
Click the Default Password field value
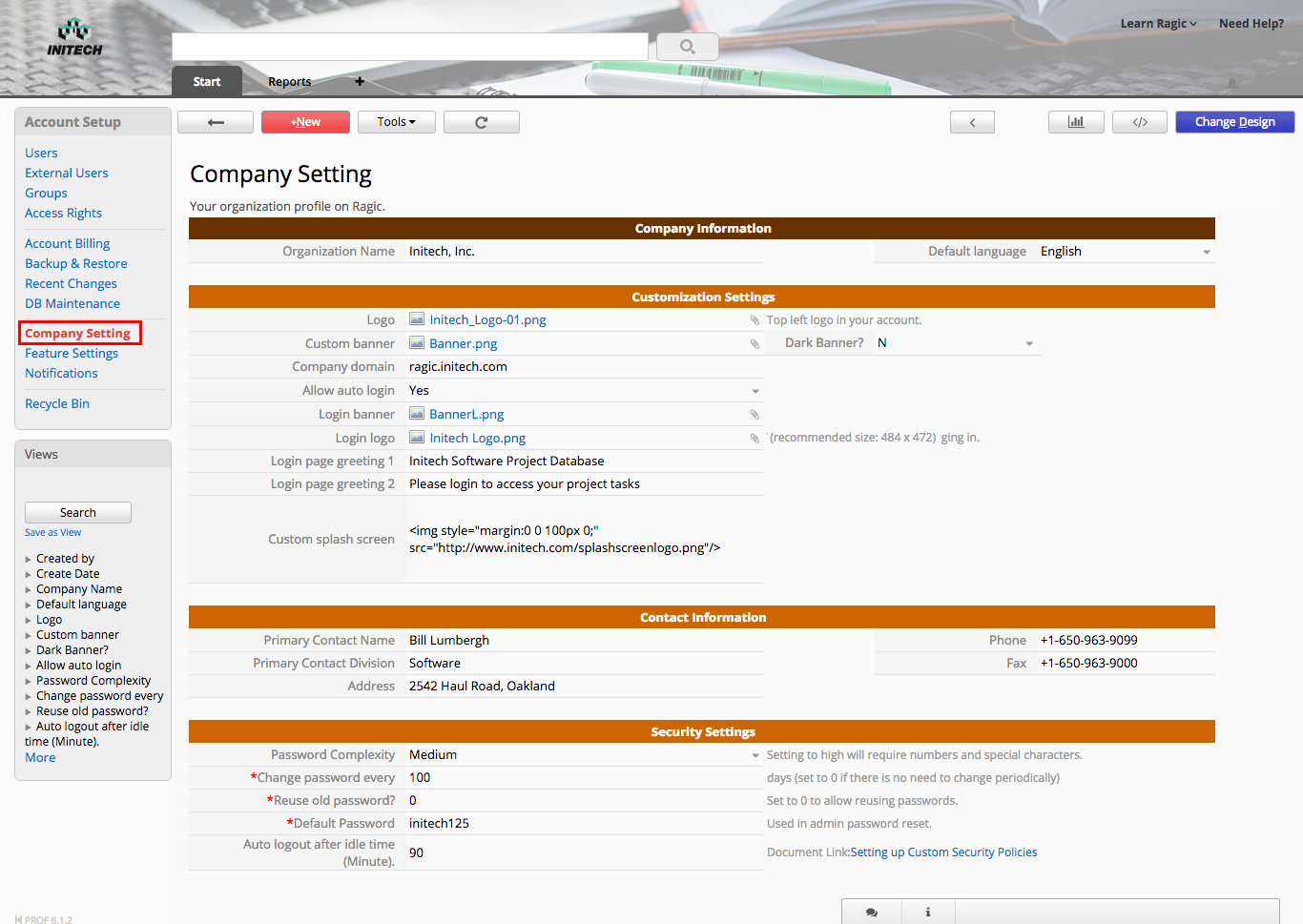(585, 824)
